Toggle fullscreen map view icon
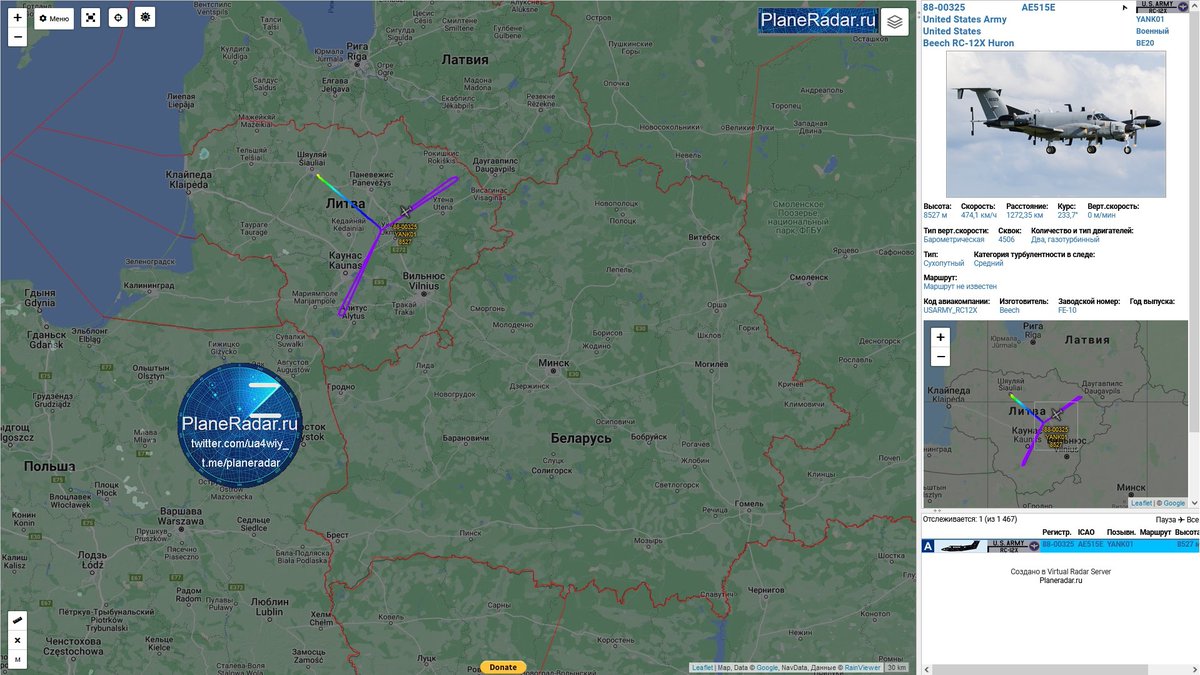 90,18
